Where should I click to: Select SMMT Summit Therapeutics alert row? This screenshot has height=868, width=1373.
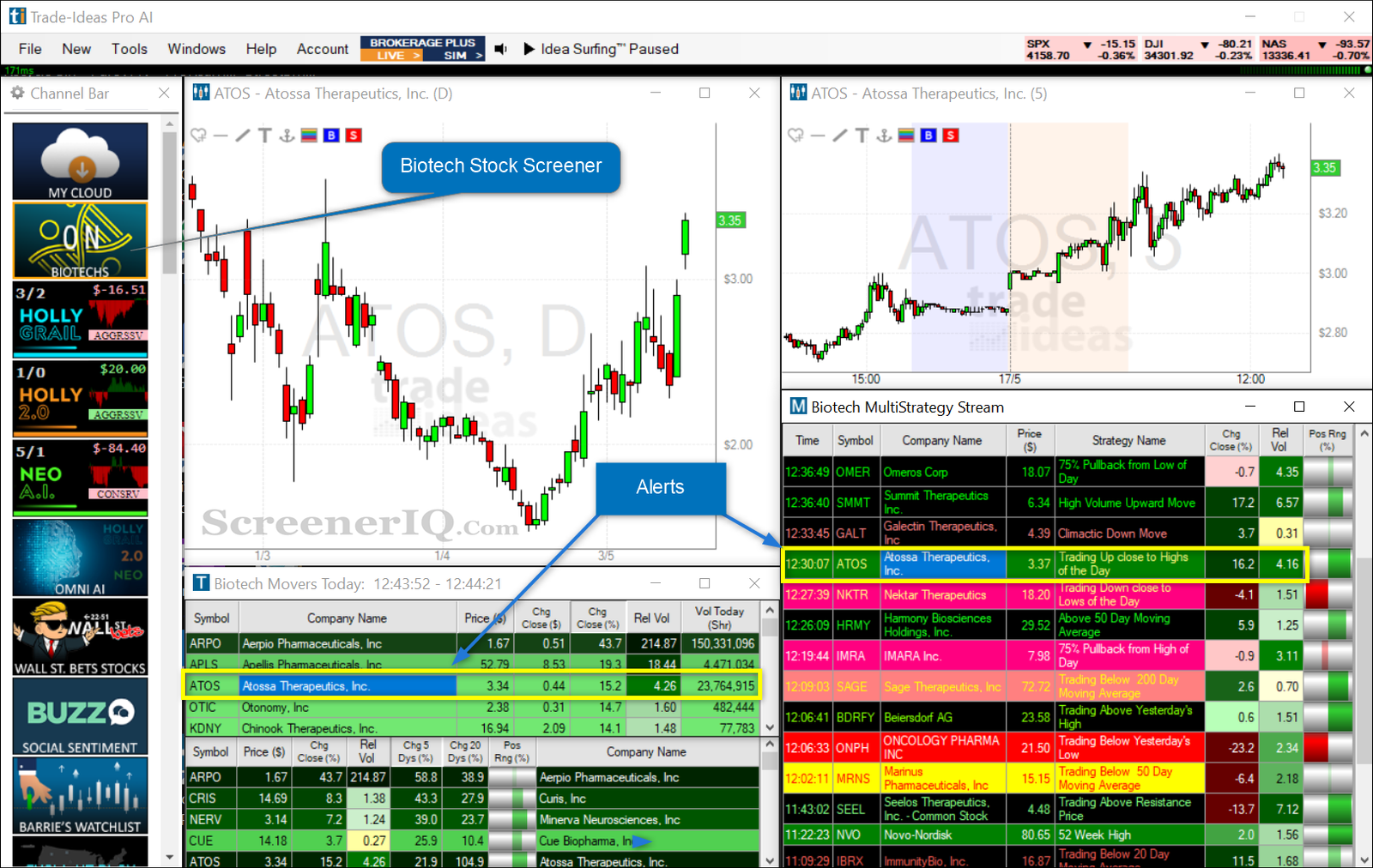[x=1068, y=503]
